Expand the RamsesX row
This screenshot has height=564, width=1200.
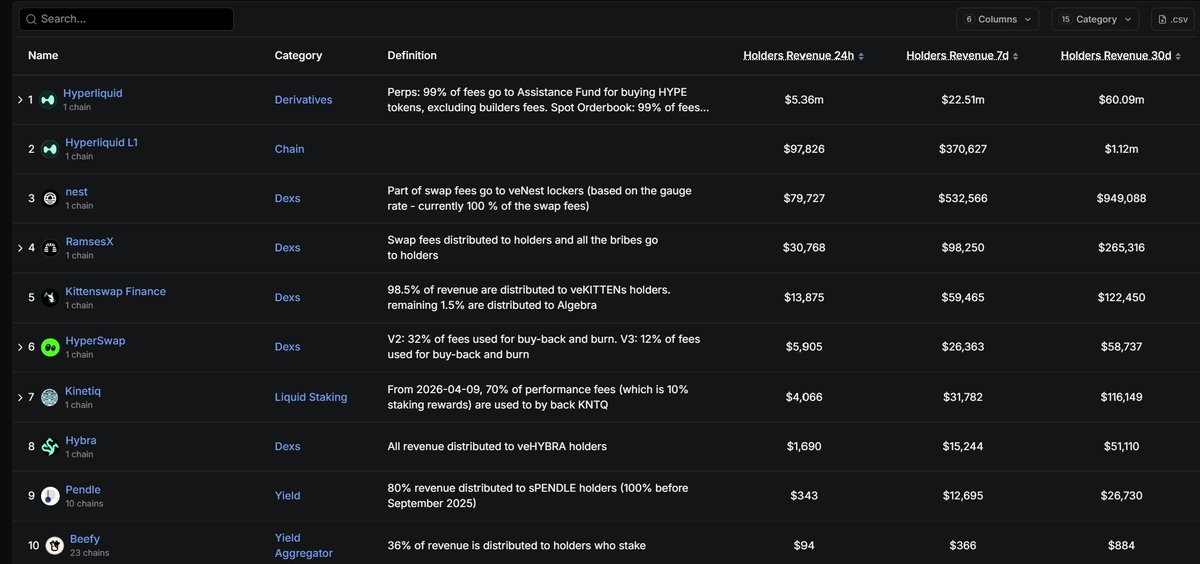(20, 248)
